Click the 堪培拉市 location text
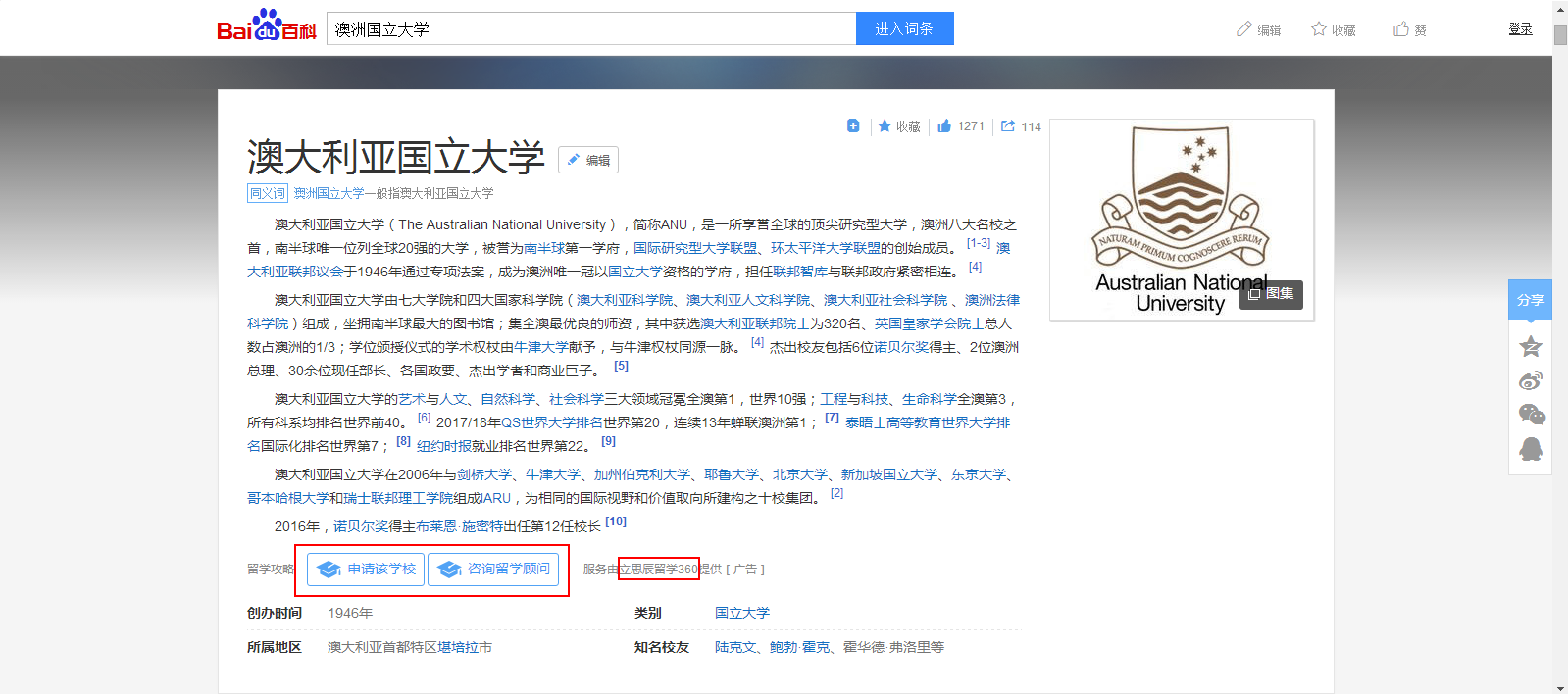Image resolution: width=1568 pixels, height=694 pixels. click(x=465, y=647)
